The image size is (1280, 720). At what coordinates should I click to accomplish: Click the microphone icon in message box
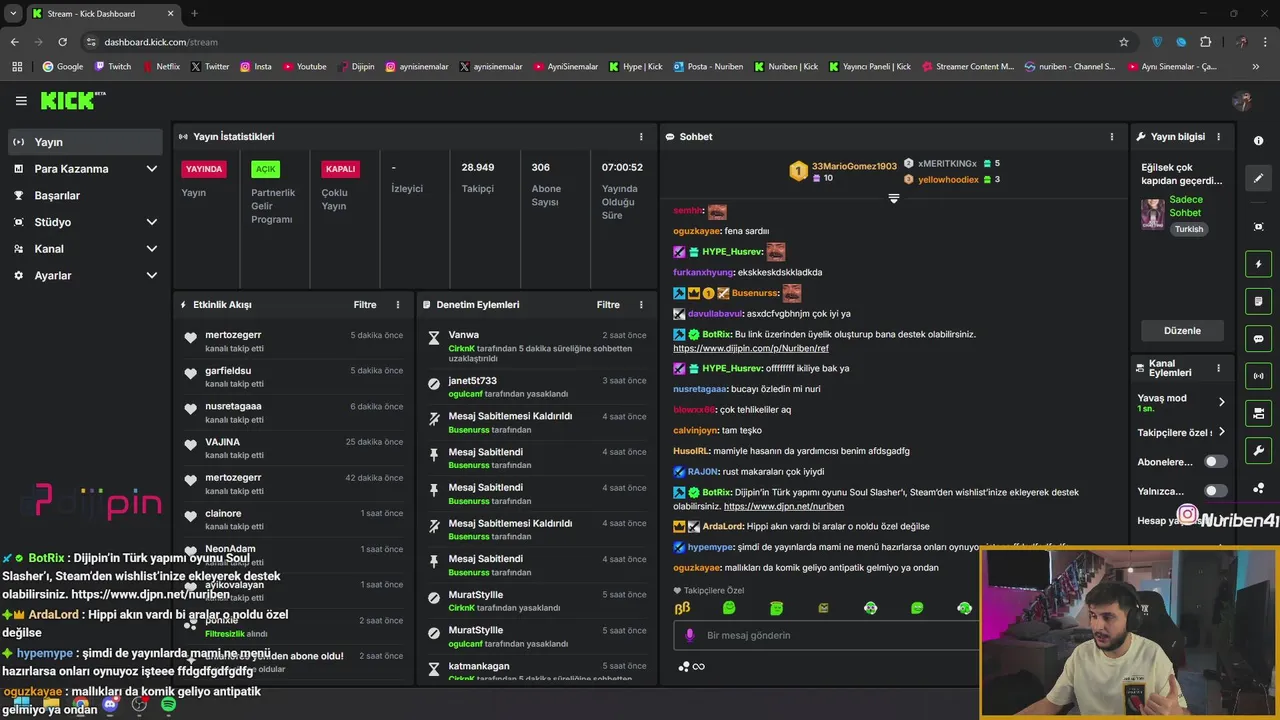click(689, 635)
